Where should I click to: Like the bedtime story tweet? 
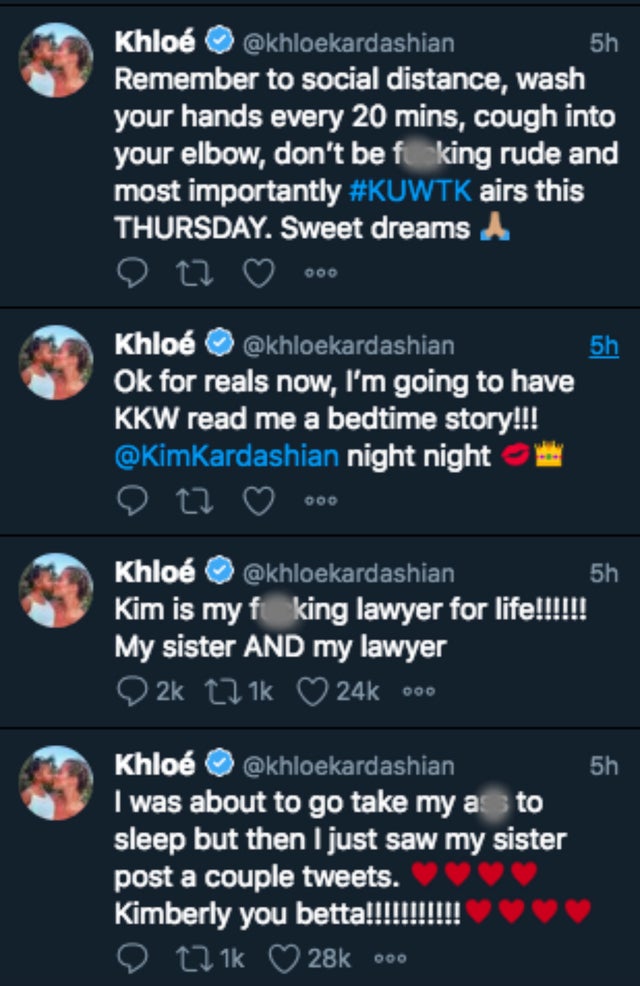coord(258,501)
